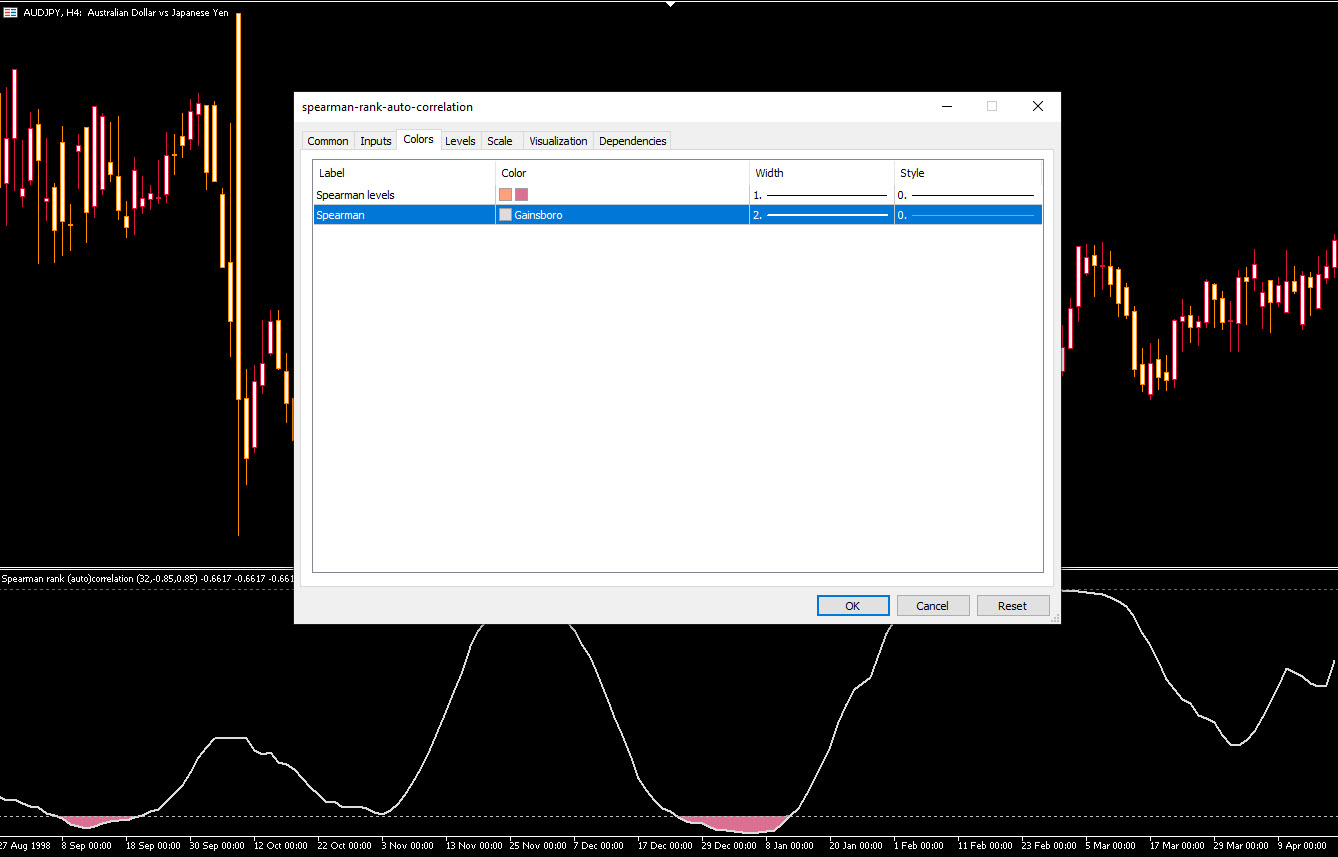Select the Spearman levels row label
Image resolution: width=1338 pixels, height=857 pixels.
pos(355,195)
